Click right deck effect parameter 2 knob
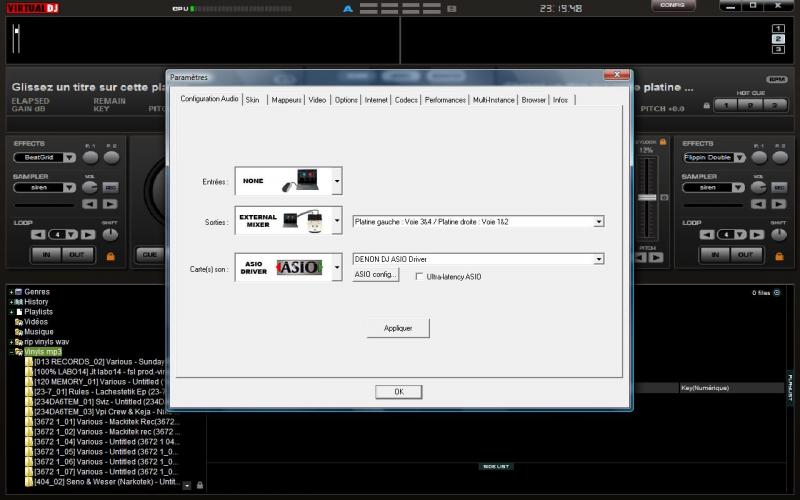800x500 pixels. point(780,158)
